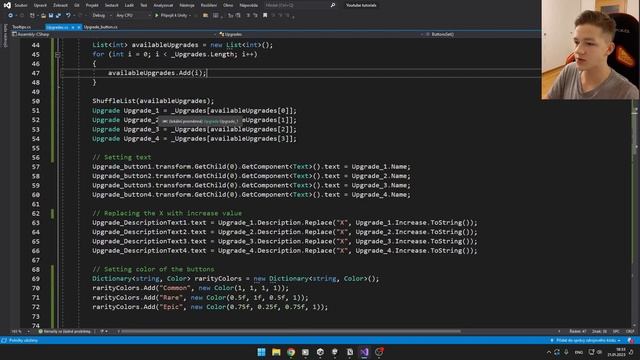Open Google Chrome from the taskbar
Viewport: 640px width, 360px height.
click(291, 352)
